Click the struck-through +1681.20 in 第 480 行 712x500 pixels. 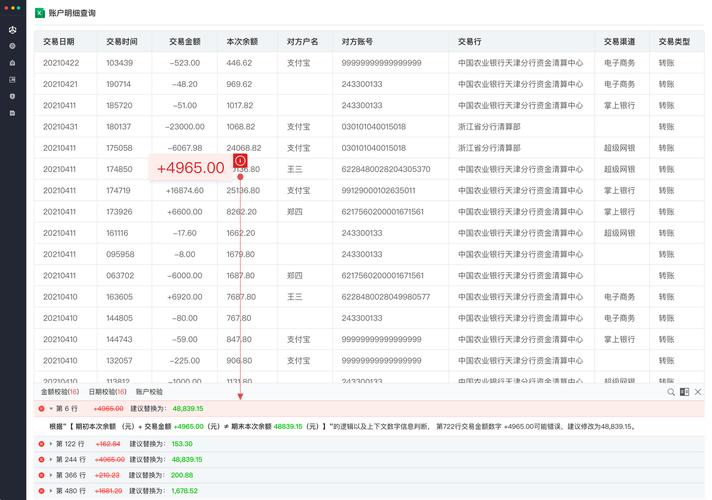[109, 491]
